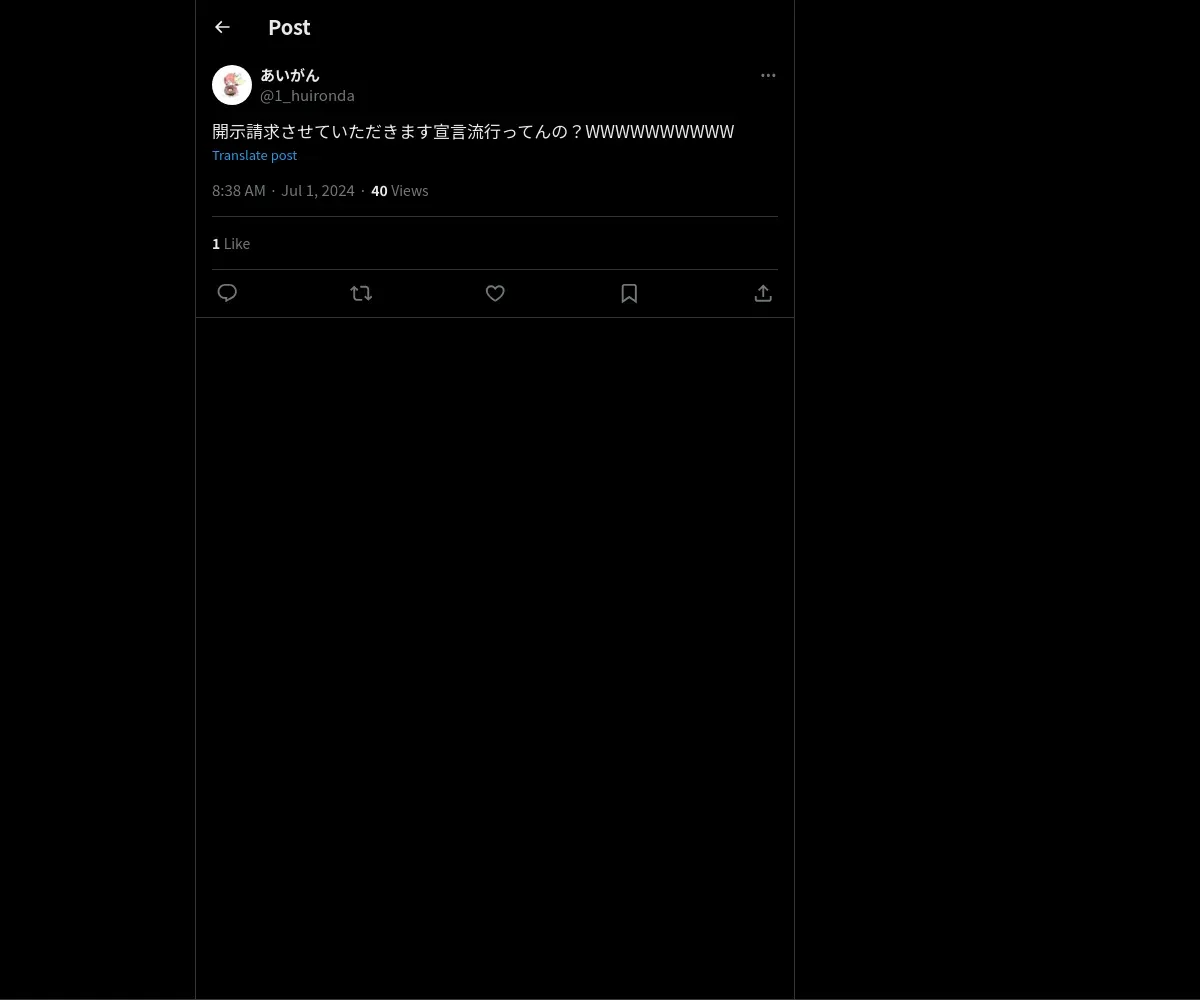Go back using the arrow icon
Image resolution: width=1200 pixels, height=1000 pixels.
[x=222, y=27]
